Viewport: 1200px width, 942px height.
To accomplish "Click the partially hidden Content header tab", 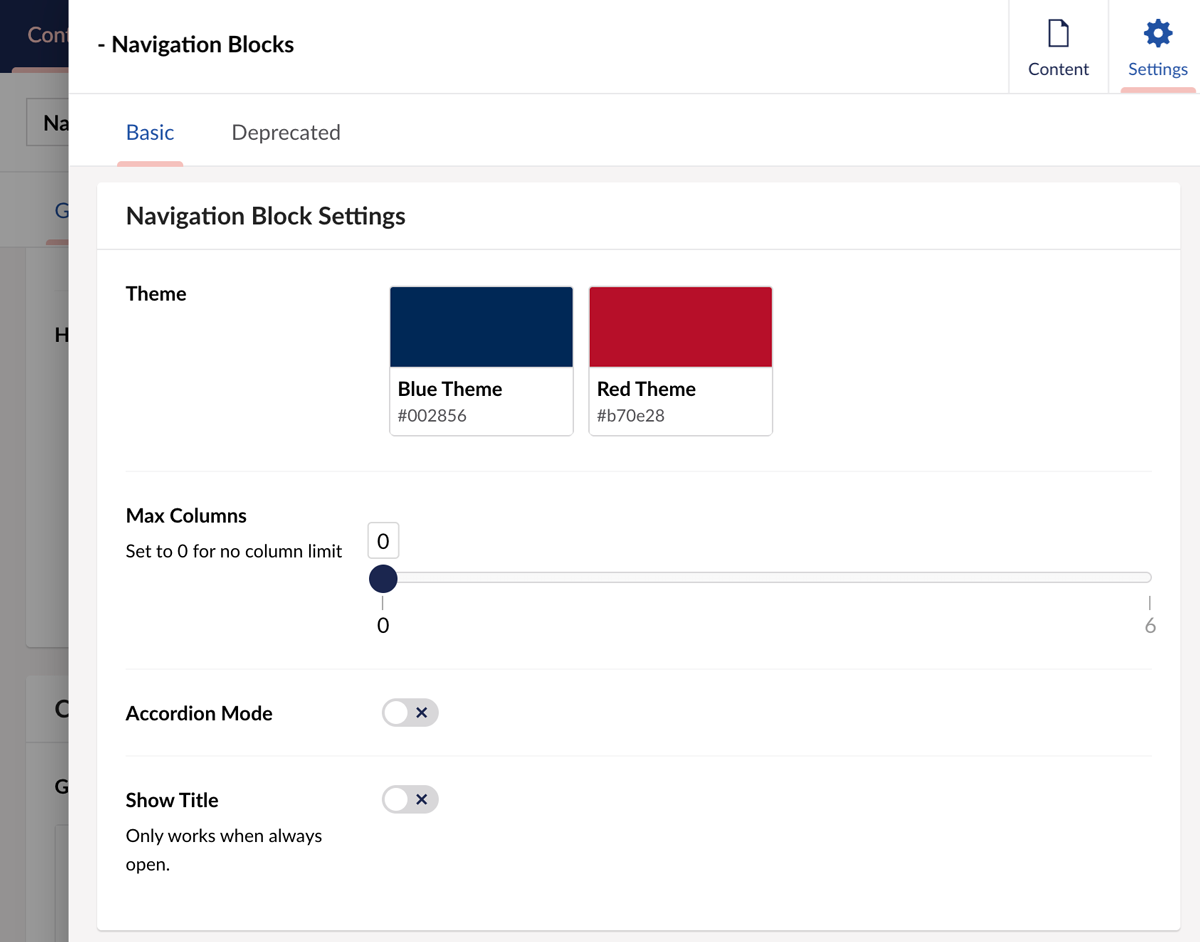I will click(45, 35).
